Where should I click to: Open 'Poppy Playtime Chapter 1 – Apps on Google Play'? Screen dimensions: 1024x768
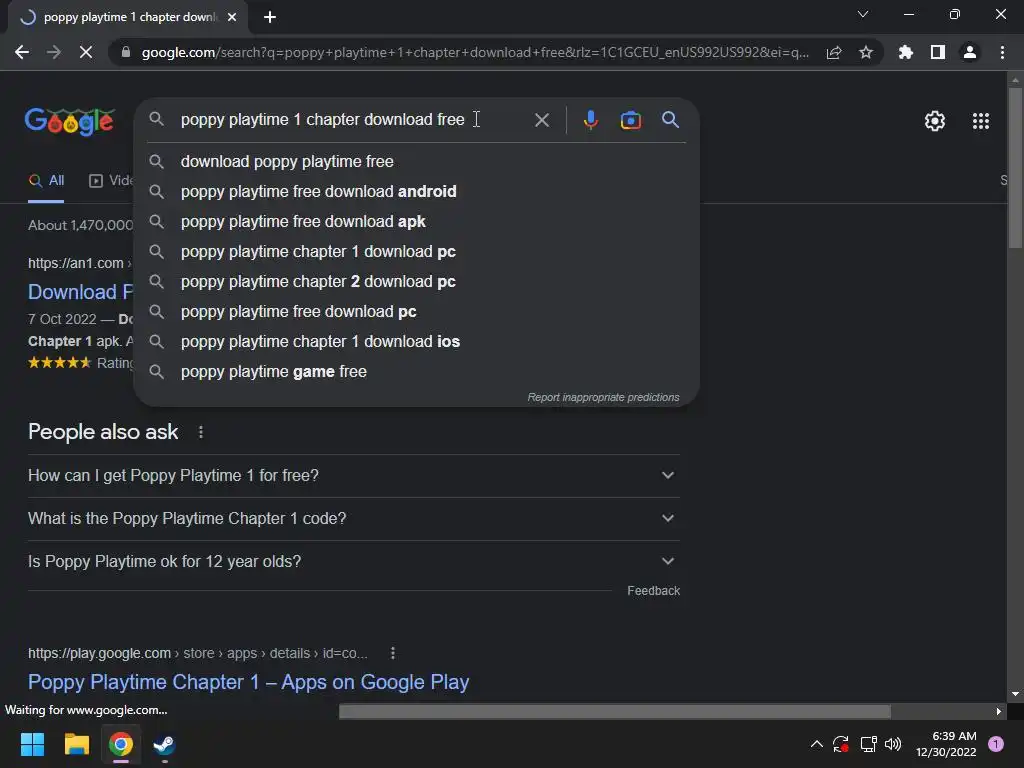pyautogui.click(x=248, y=682)
